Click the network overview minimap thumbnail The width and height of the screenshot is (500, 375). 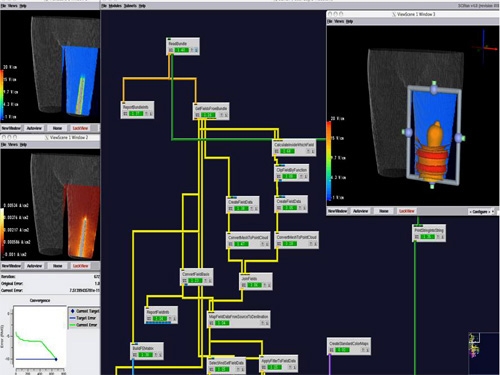(x=483, y=353)
